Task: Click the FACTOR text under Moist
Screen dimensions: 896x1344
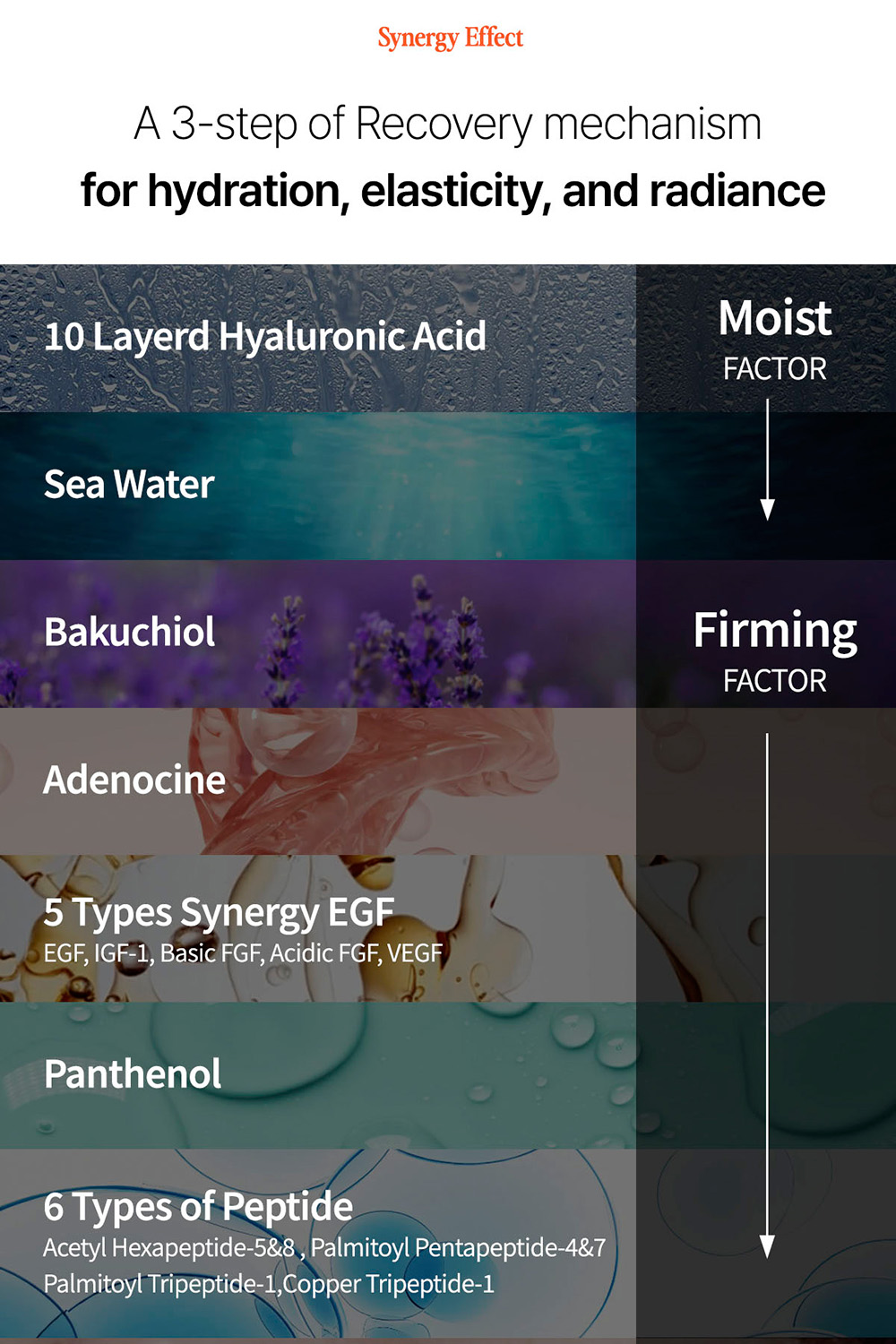Action: 775,368
